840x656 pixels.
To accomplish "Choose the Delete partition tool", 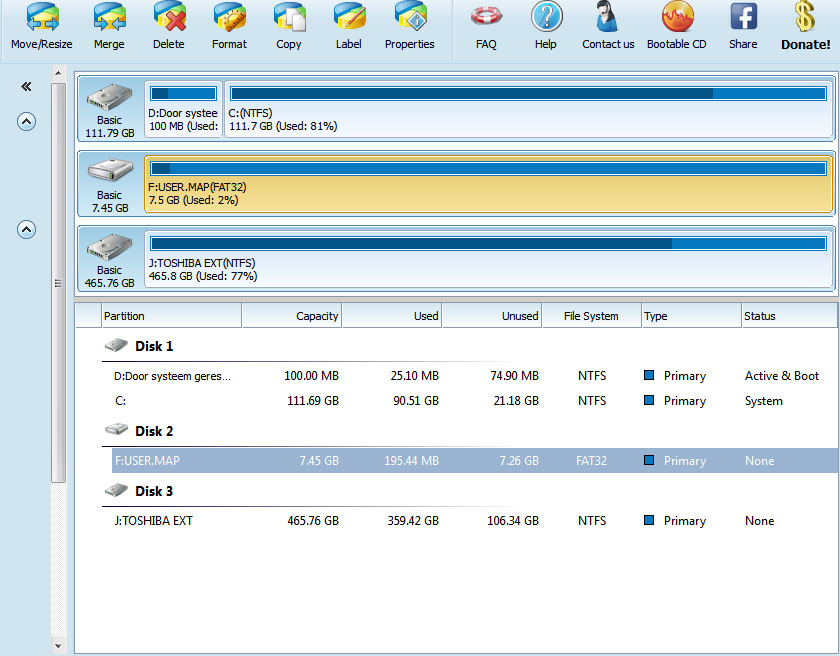I will coord(169,26).
